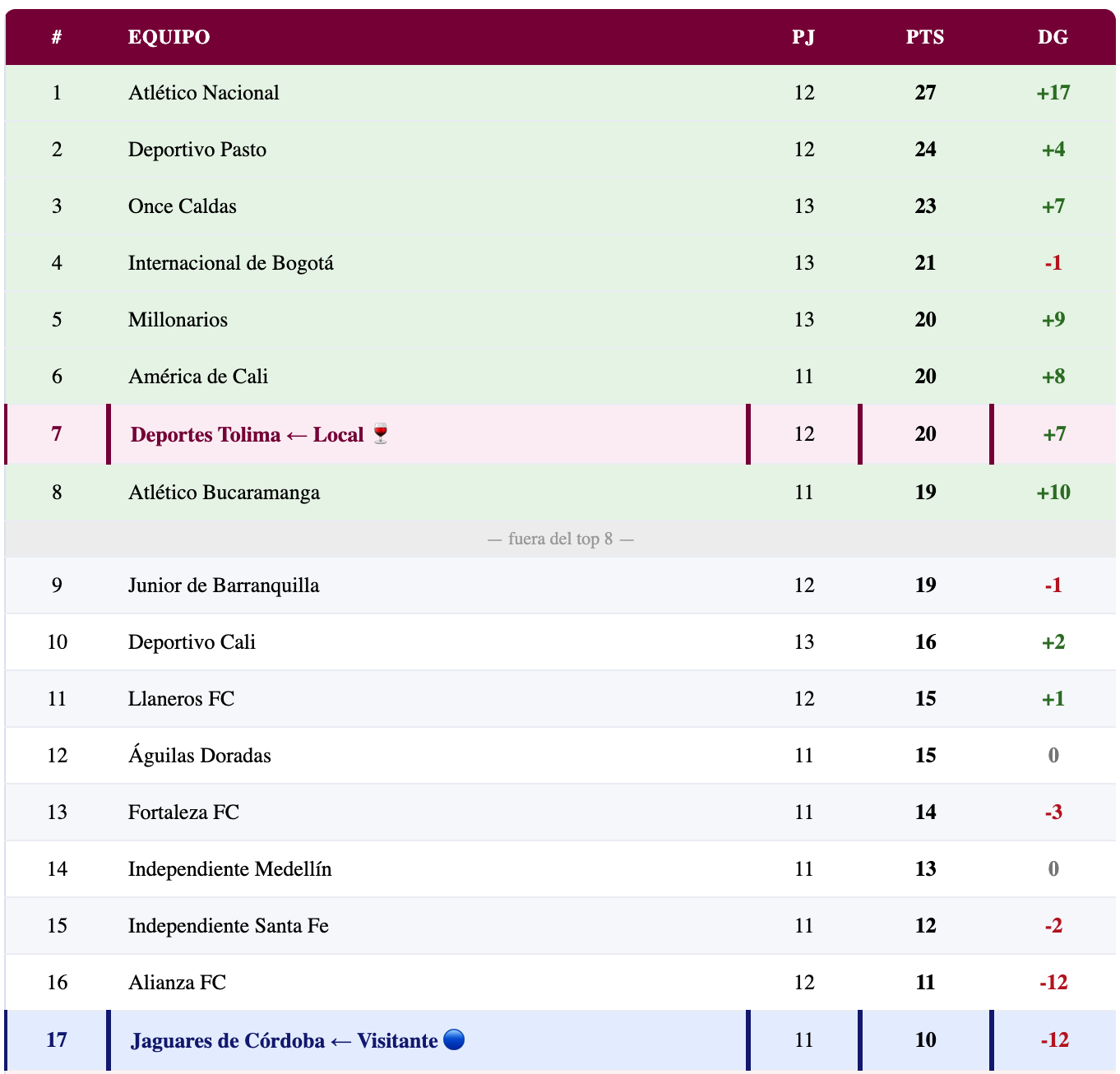
Task: Select Millonarios in the standings
Action: (x=178, y=320)
